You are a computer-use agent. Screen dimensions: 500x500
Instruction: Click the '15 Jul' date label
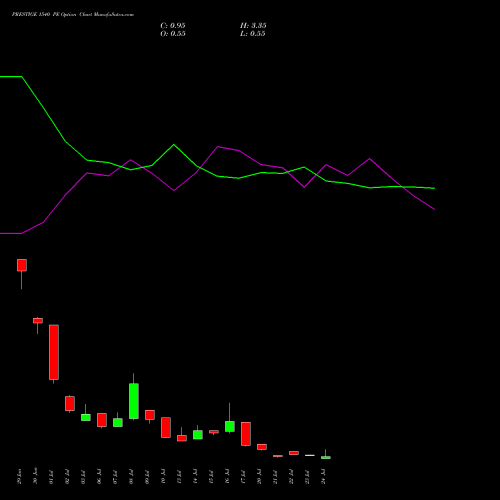tap(211, 477)
